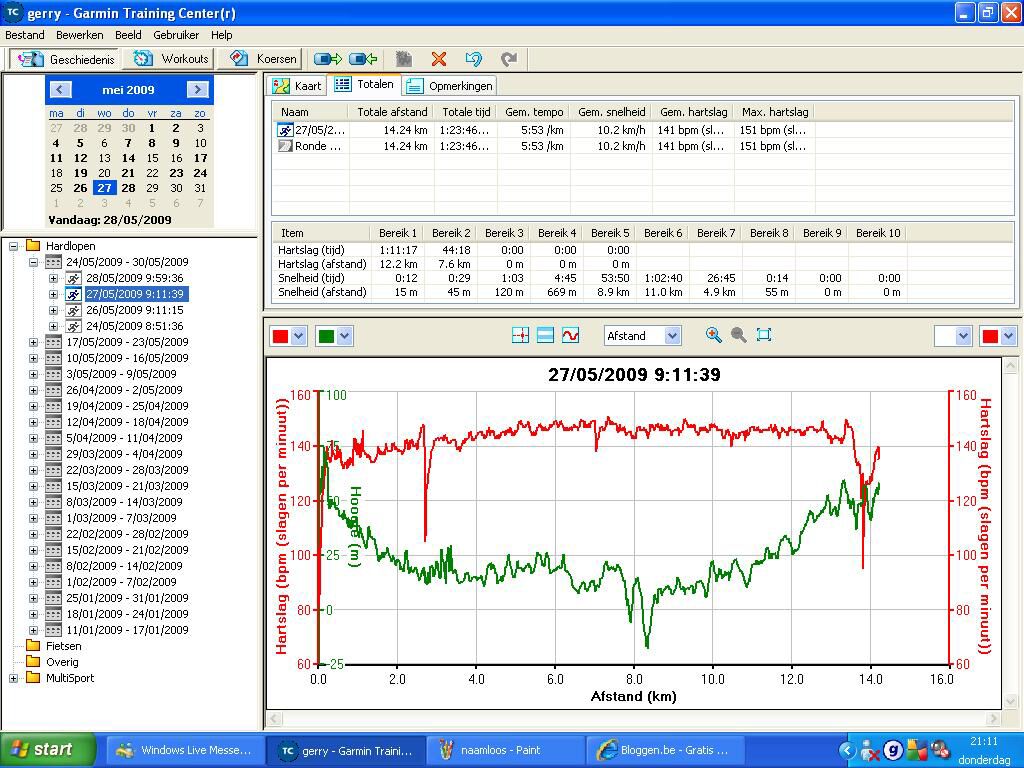This screenshot has height=768, width=1024.
Task: Expand the 24/05/2009 8:51:36 activity
Action: point(54,327)
